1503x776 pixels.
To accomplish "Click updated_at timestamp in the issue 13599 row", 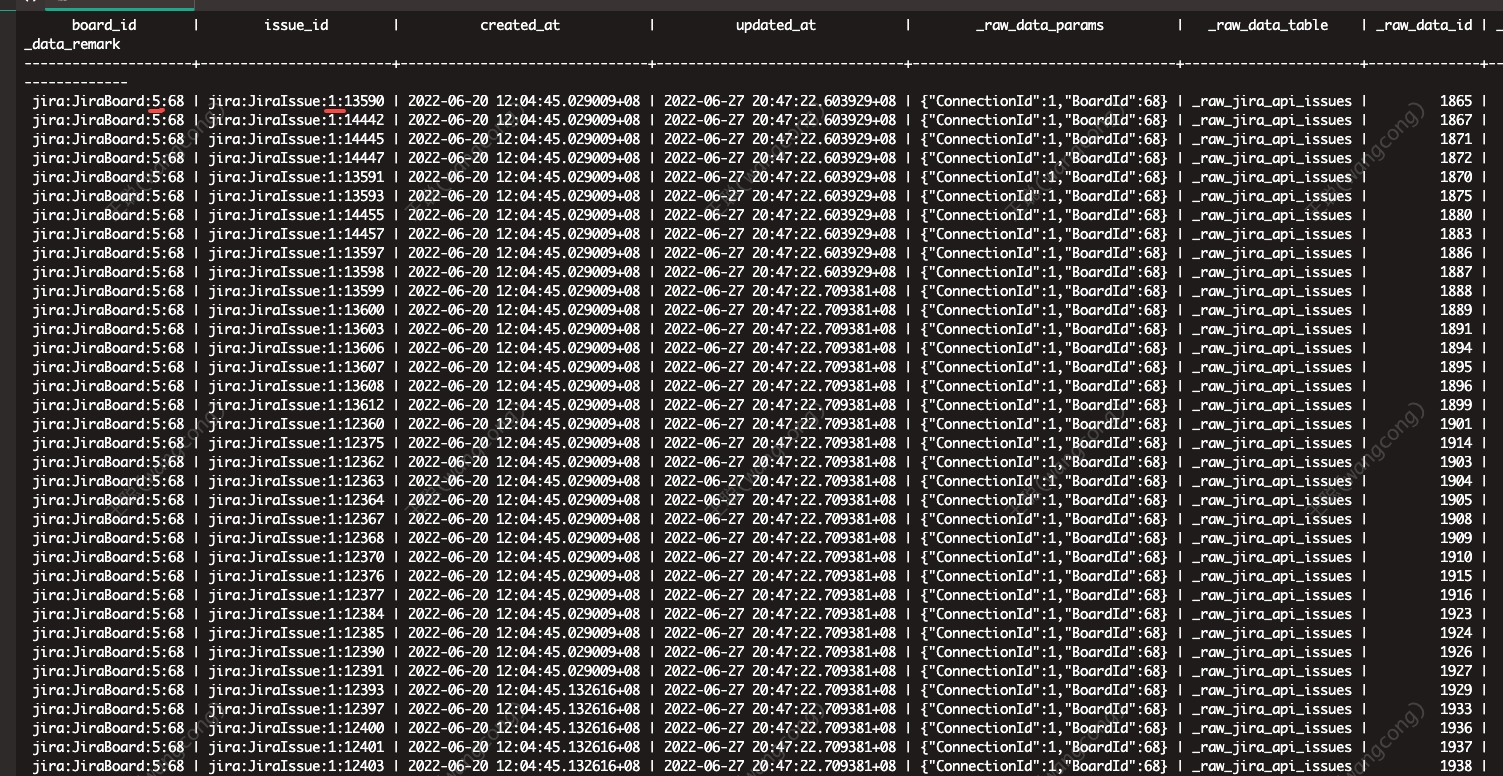I will (x=780, y=291).
